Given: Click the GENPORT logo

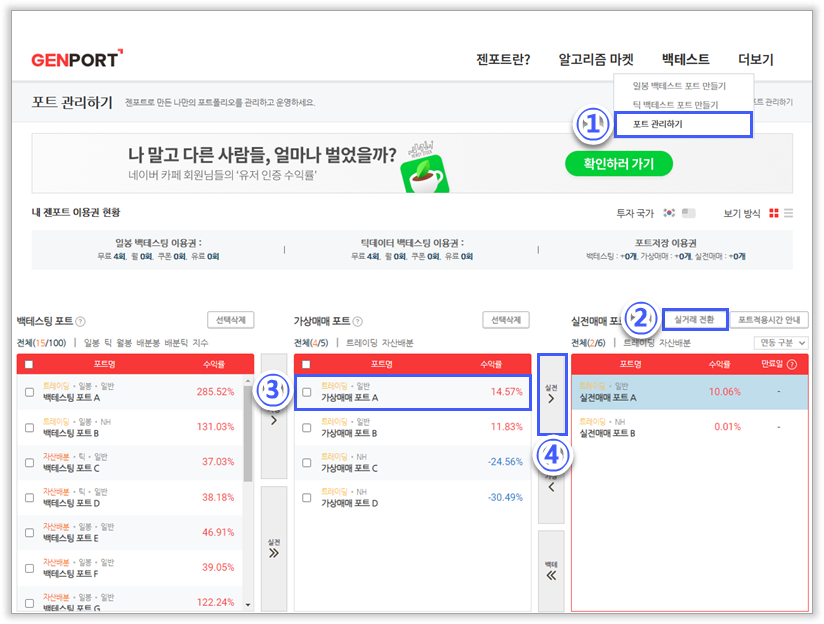Looking at the screenshot, I should pos(75,59).
